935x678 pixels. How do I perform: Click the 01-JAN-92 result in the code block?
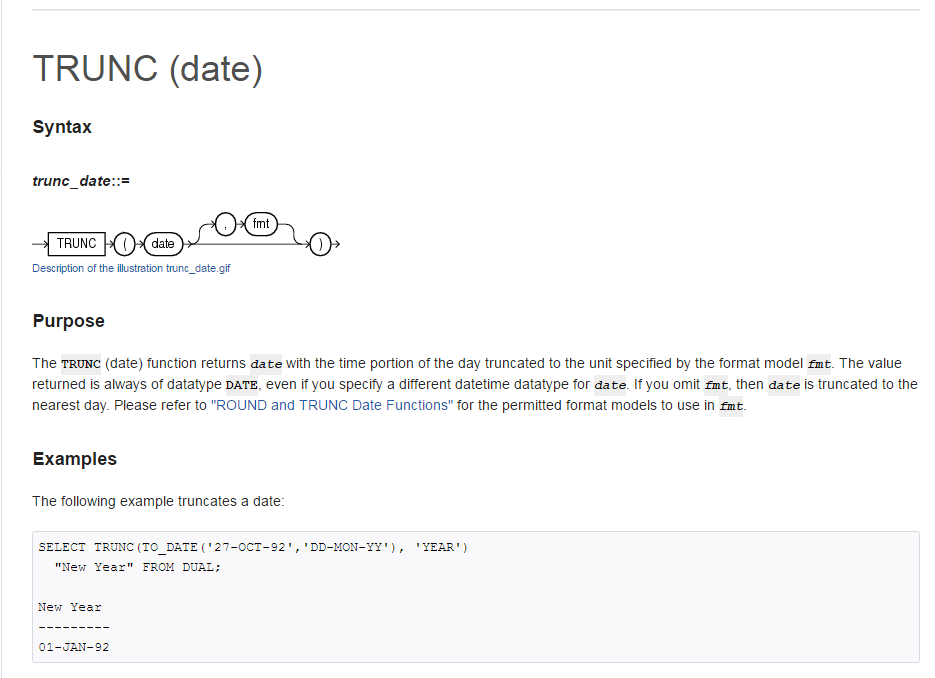click(74, 647)
